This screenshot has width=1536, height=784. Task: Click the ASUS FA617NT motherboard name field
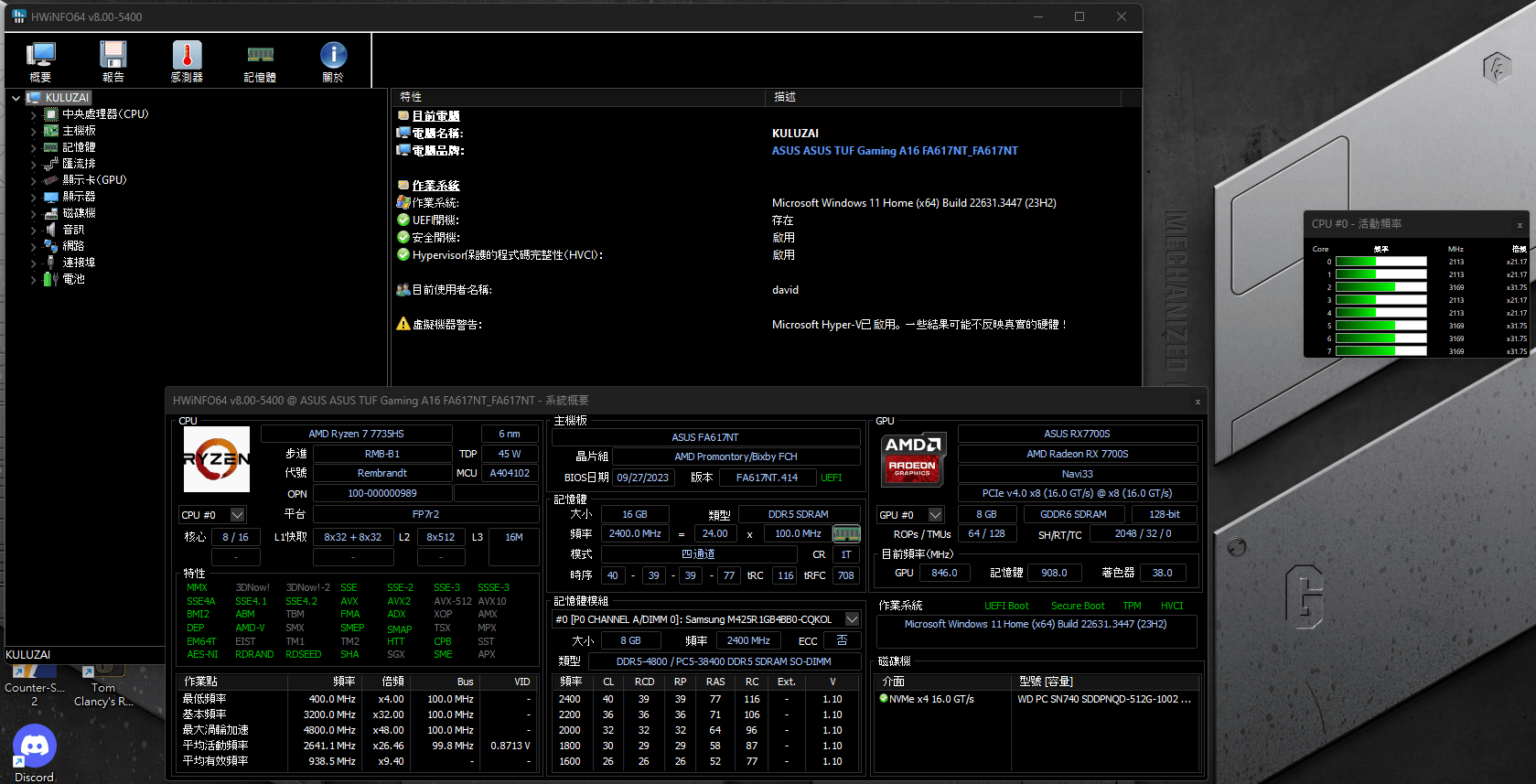705,437
